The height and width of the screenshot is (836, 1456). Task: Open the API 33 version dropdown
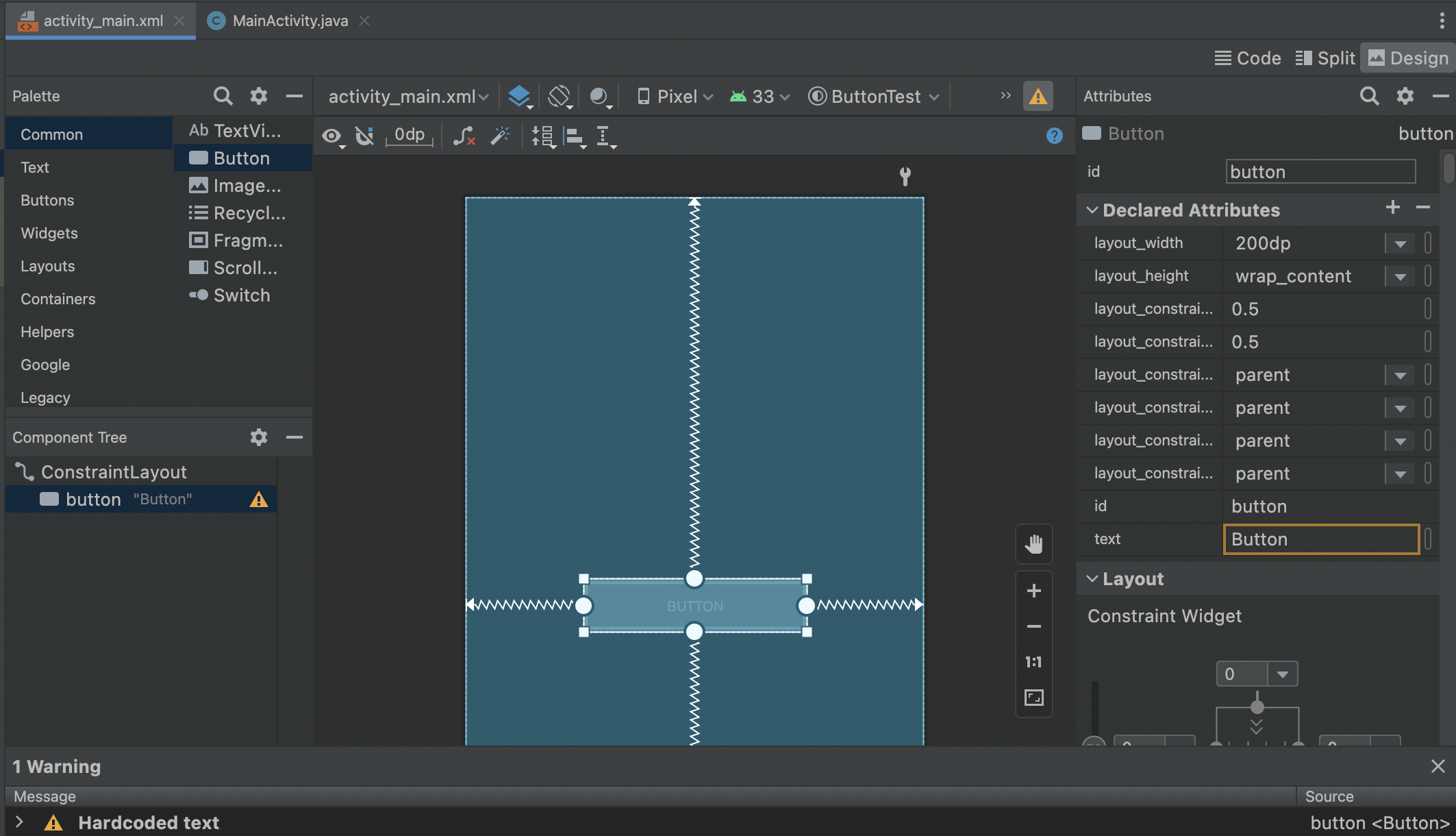click(759, 96)
